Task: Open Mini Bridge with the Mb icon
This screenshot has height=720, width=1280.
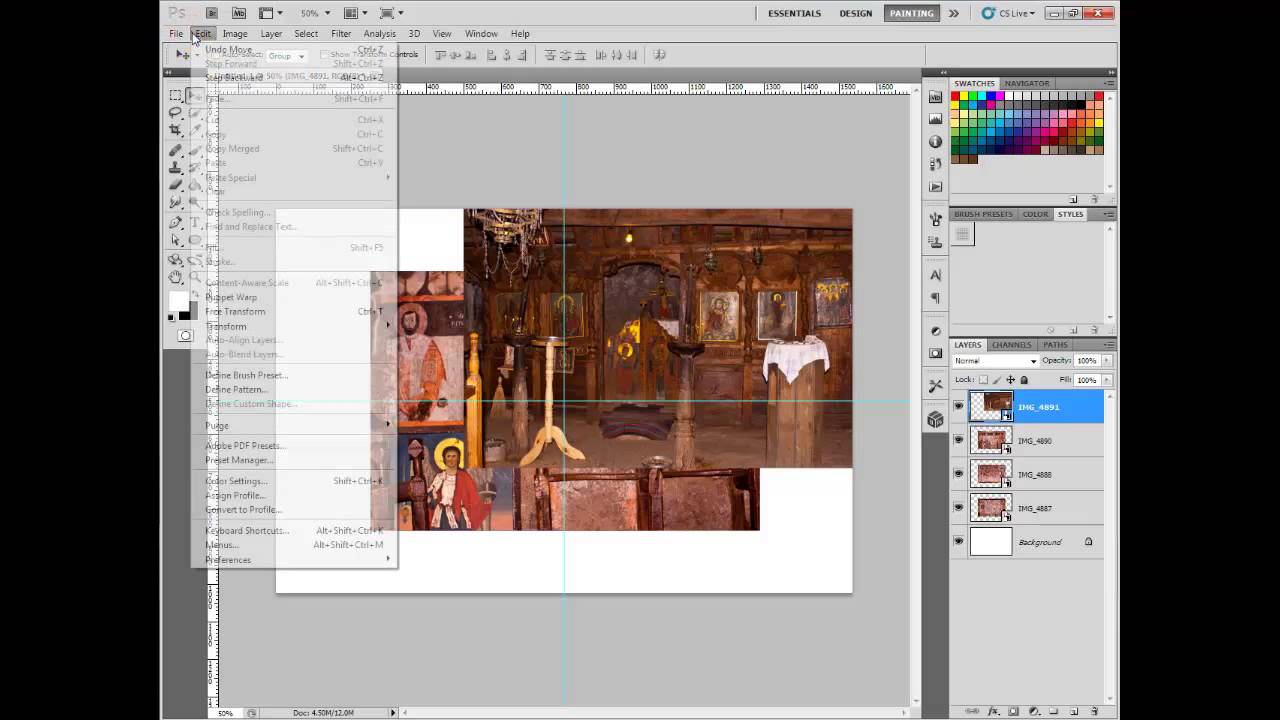Action: pyautogui.click(x=239, y=13)
